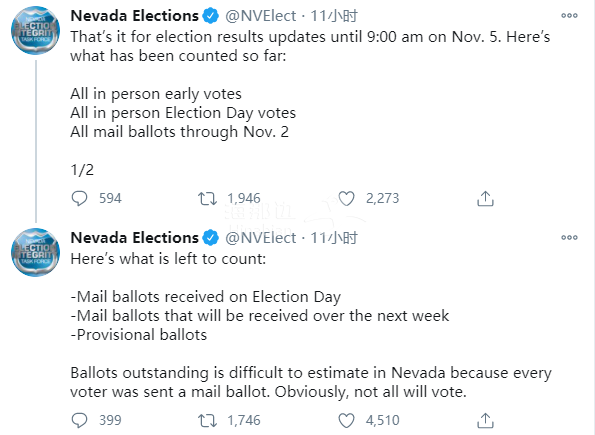Click the second tweet's profile avatar
Viewport: 595px width, 435px height.
35,252
